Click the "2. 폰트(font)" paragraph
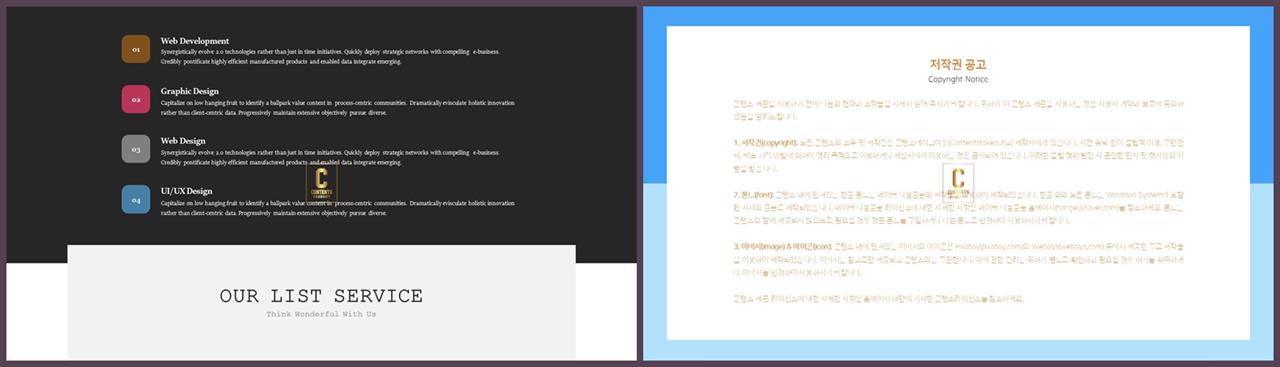This screenshot has width=1280, height=367. click(x=958, y=209)
